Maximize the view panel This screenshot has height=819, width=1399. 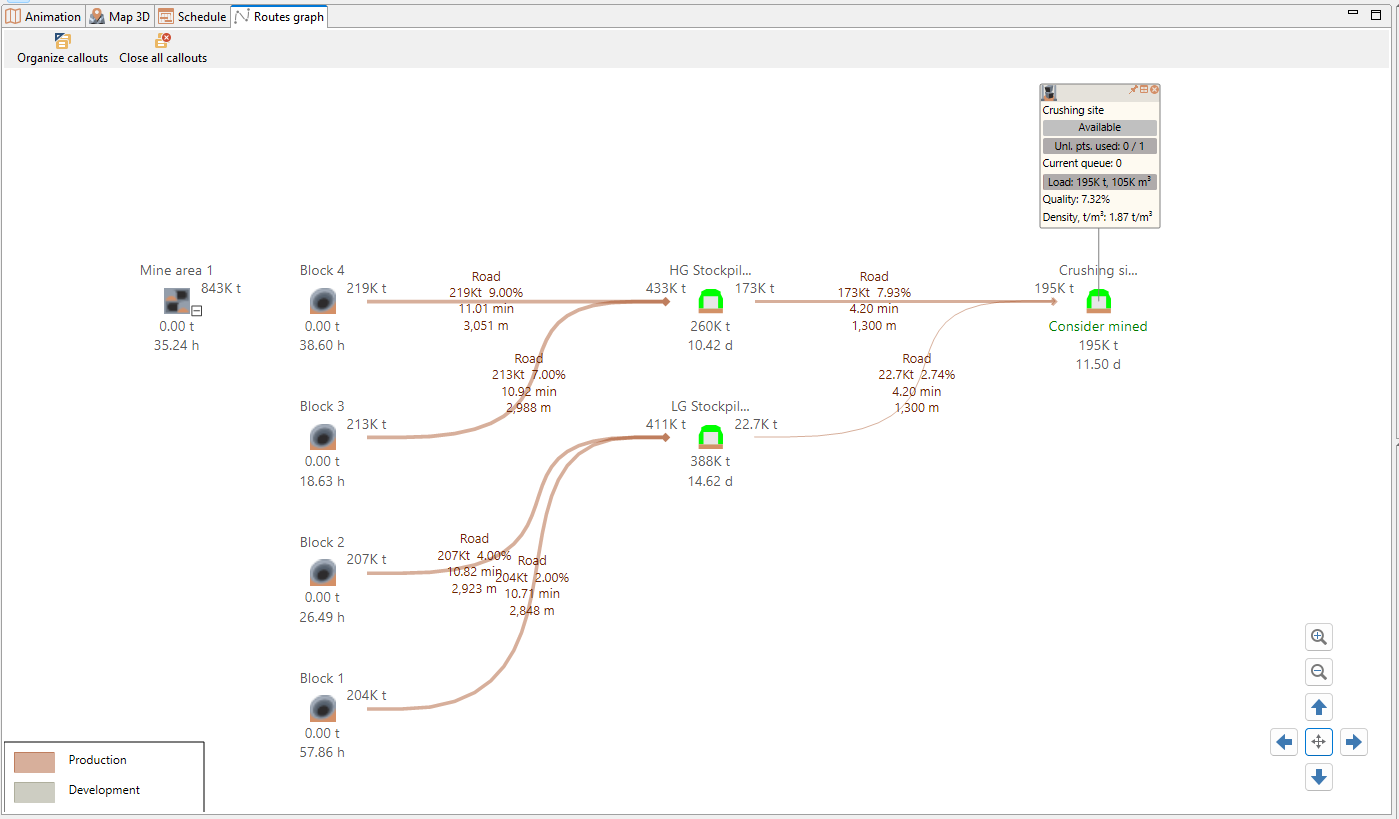point(1375,14)
